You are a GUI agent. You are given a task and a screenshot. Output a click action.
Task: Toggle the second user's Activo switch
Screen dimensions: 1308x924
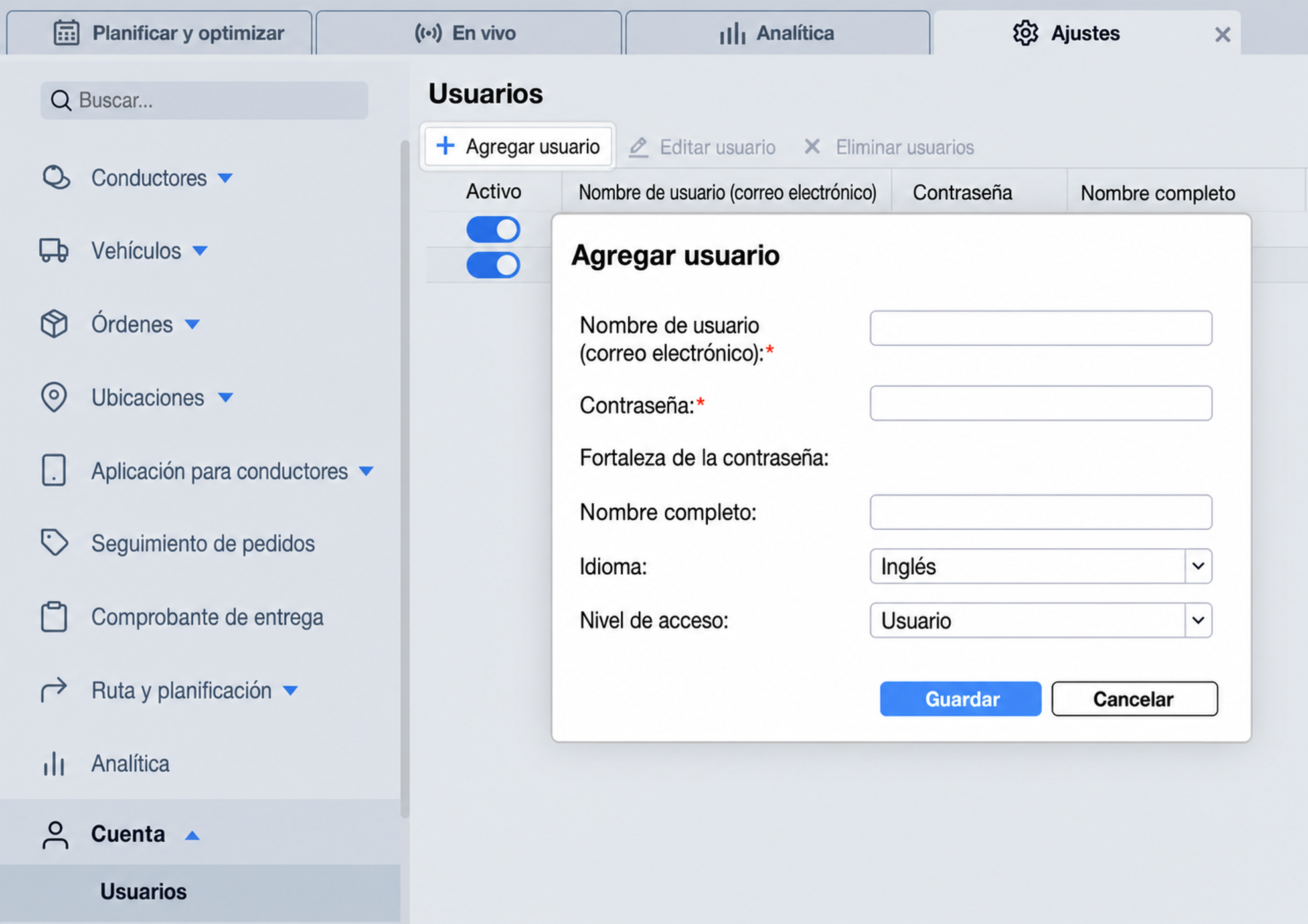tap(493, 265)
